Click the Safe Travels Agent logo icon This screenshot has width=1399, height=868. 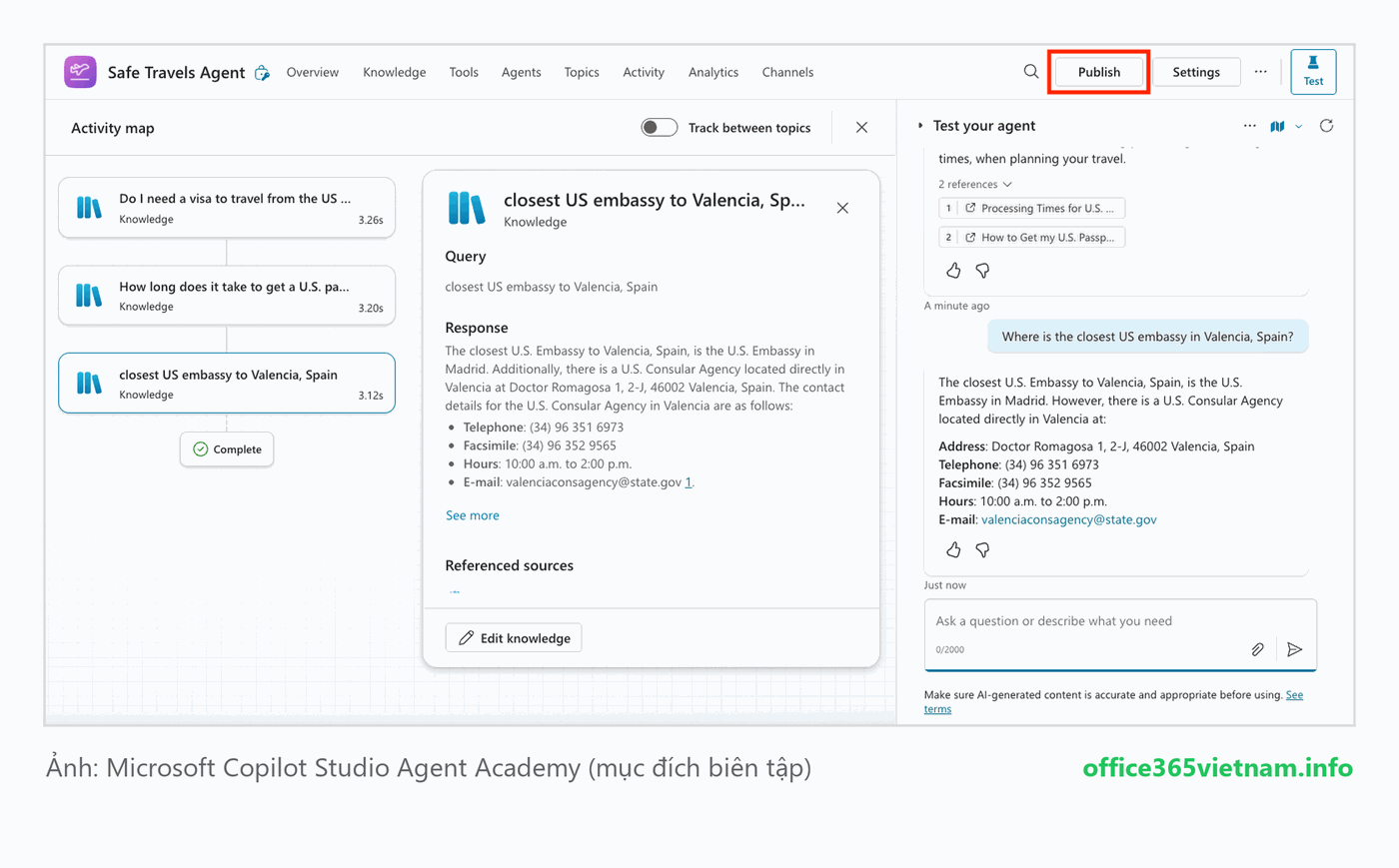point(80,72)
